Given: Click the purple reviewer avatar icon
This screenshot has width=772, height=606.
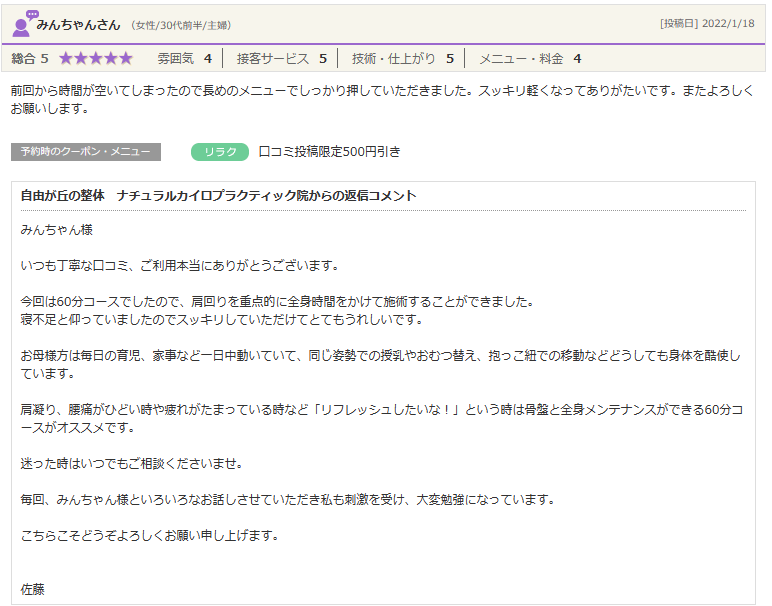Looking at the screenshot, I should (23, 22).
